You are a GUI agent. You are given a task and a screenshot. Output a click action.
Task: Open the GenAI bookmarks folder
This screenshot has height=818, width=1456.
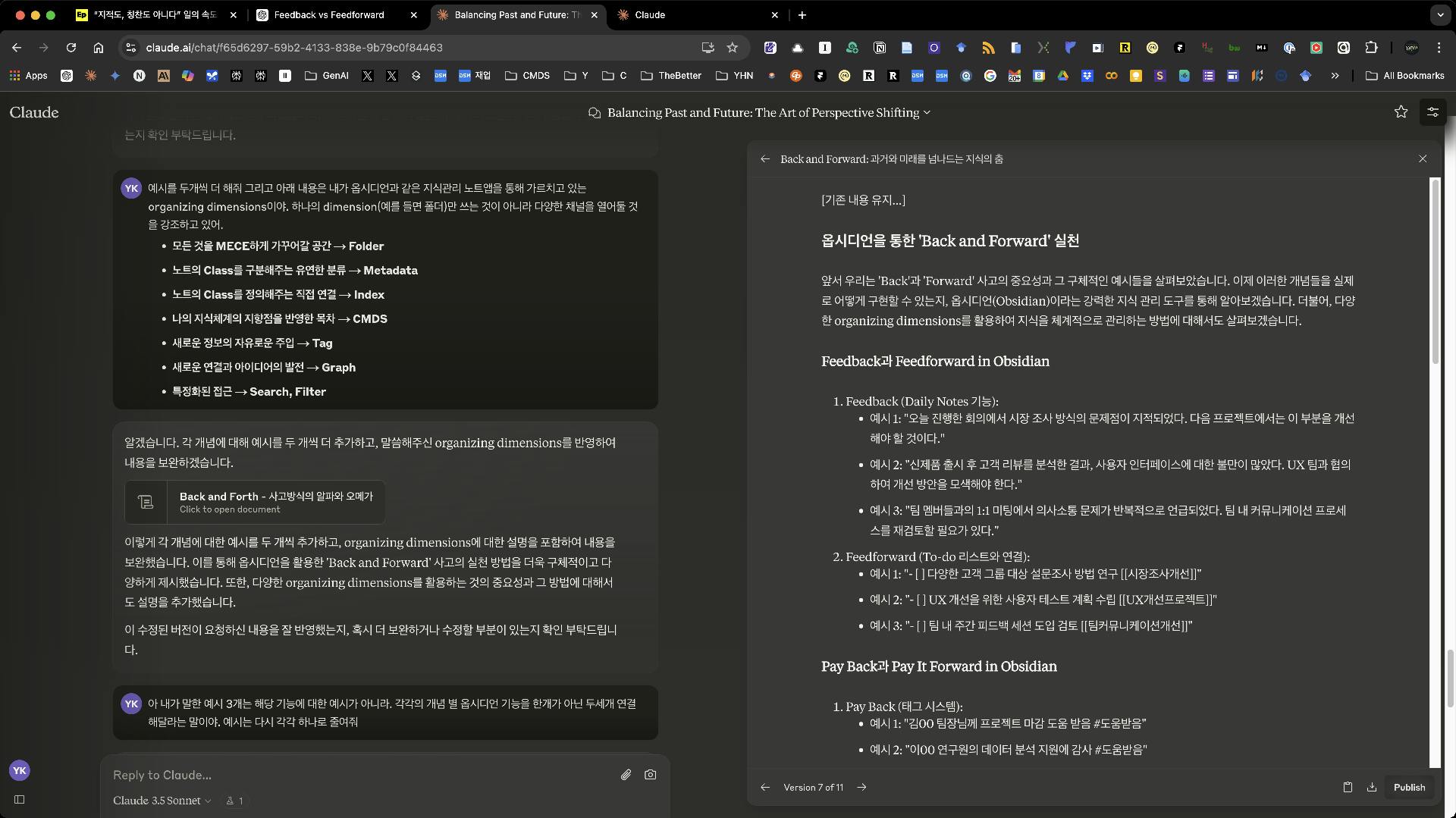pyautogui.click(x=326, y=76)
